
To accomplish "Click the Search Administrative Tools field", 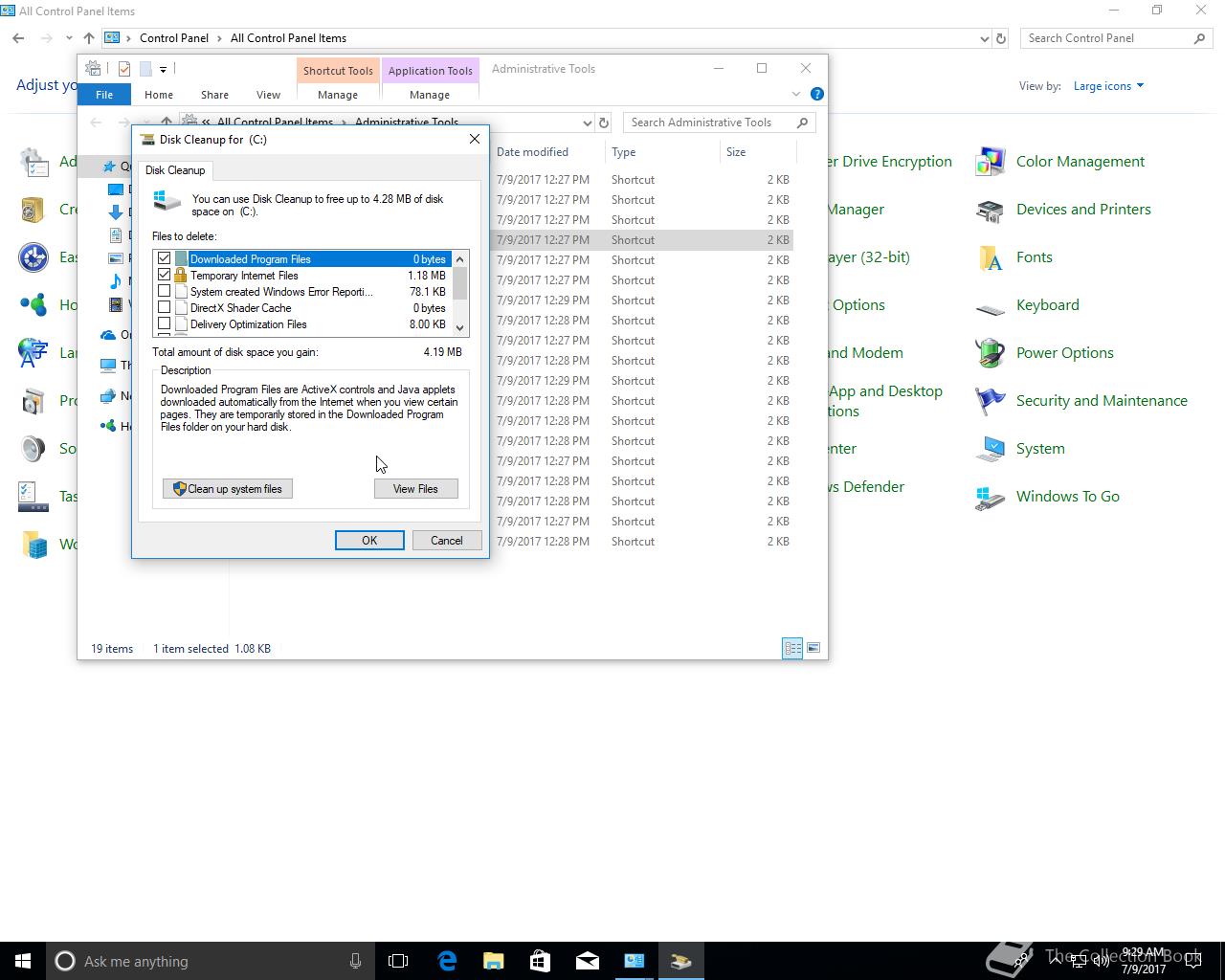I will coord(720,122).
